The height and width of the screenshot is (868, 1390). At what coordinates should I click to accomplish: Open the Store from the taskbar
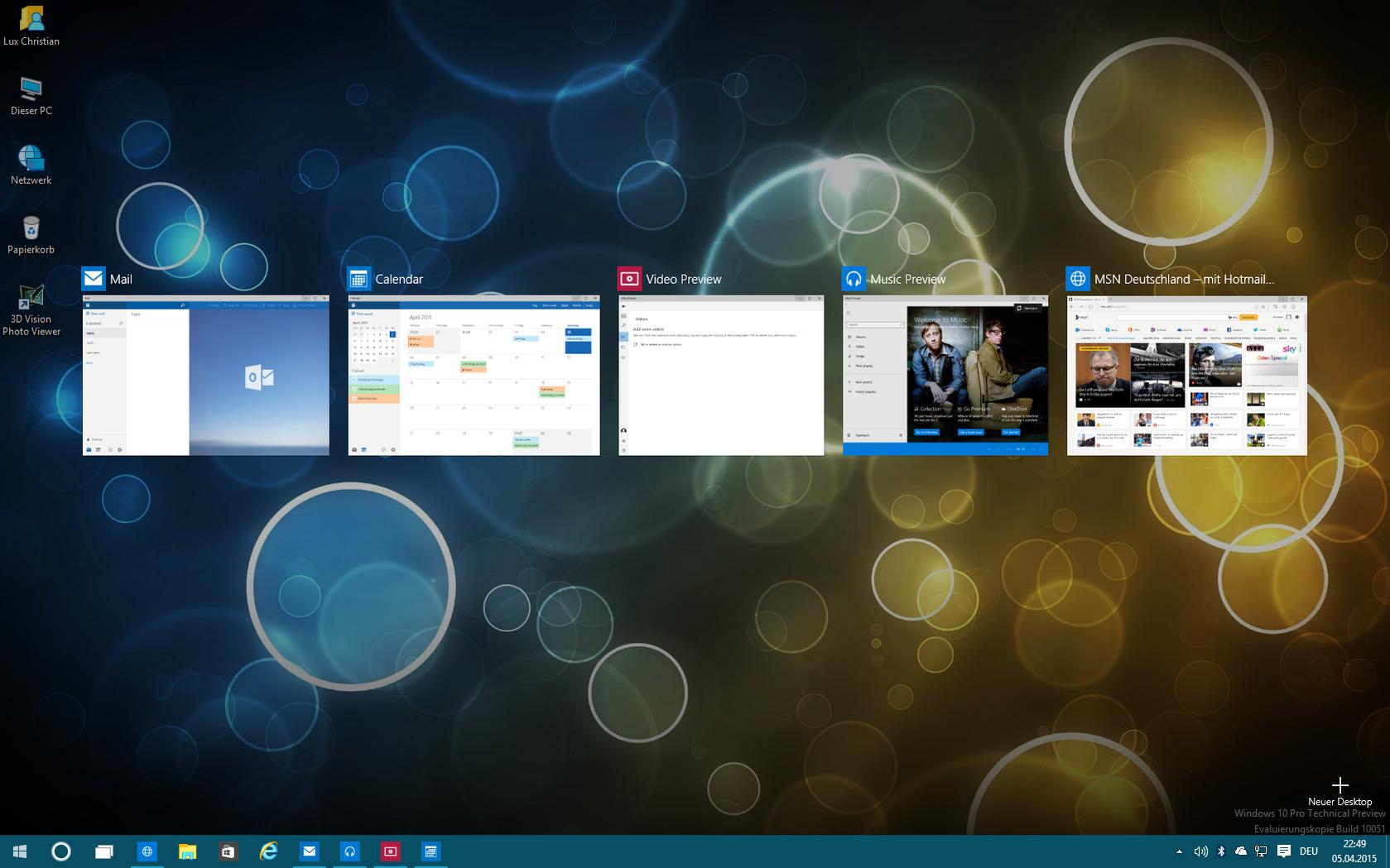tap(228, 851)
